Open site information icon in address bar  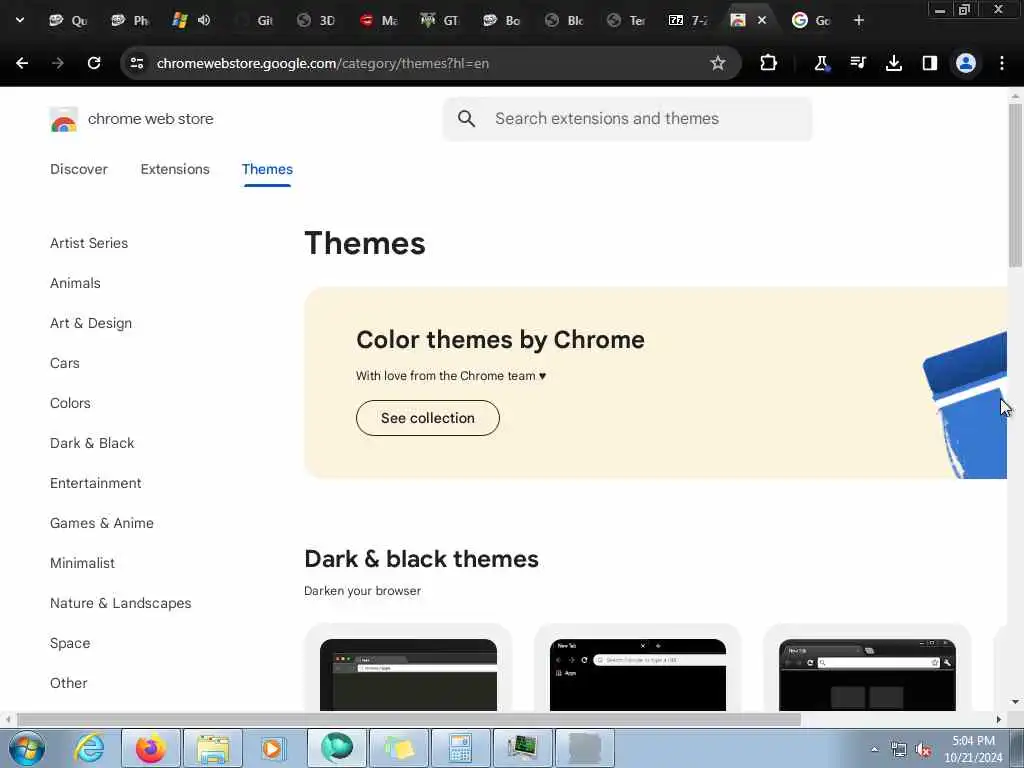tap(136, 63)
